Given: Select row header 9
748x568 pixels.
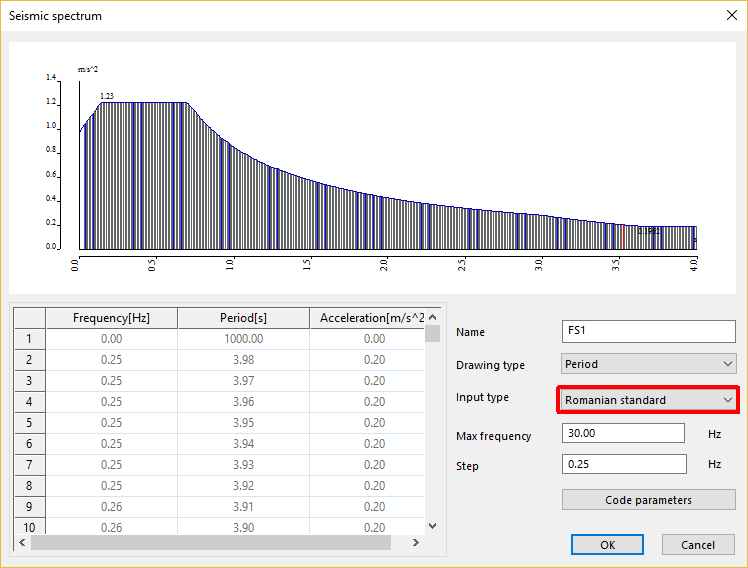Looking at the screenshot, I should tap(30, 507).
